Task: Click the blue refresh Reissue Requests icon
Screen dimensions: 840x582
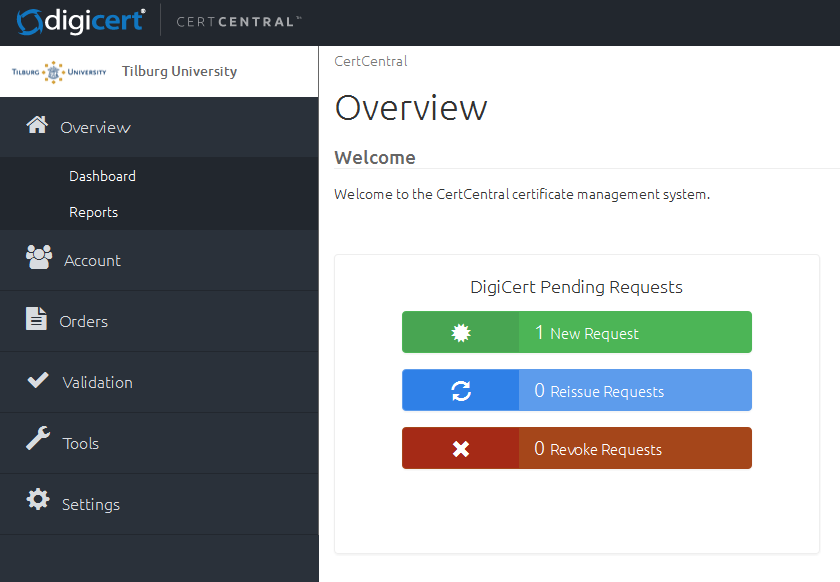Action: [x=460, y=391]
